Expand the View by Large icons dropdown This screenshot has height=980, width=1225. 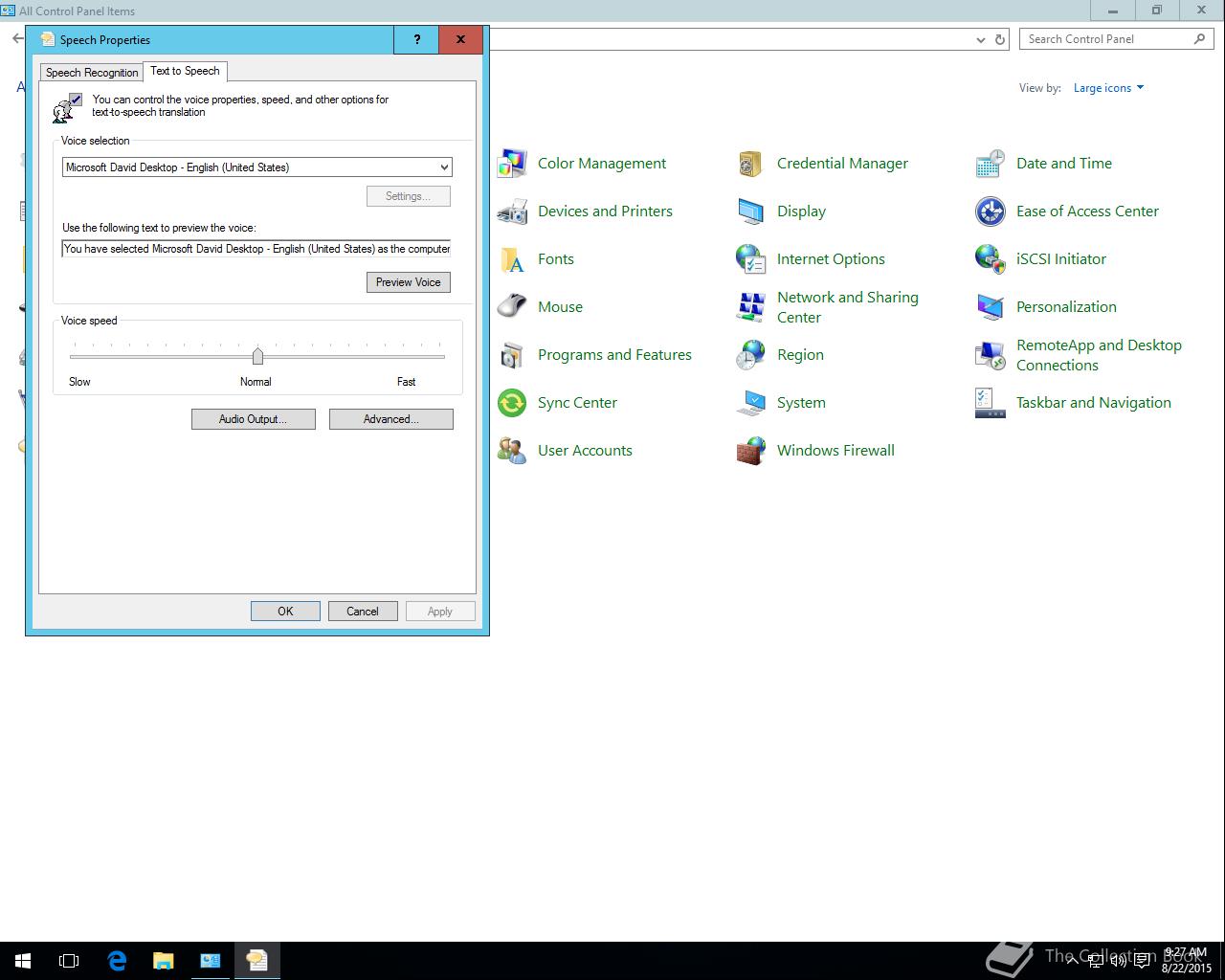tap(1108, 88)
